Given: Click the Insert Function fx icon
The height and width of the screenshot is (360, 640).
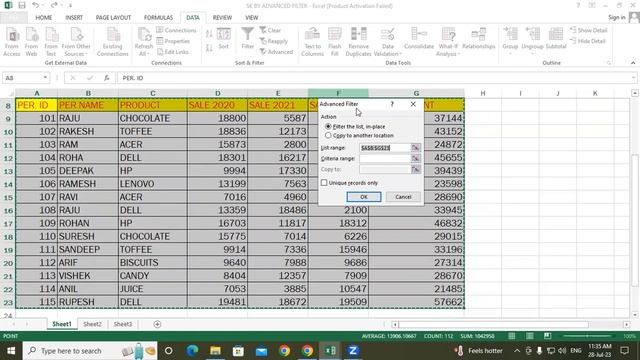Looking at the screenshot, I should coord(107,78).
